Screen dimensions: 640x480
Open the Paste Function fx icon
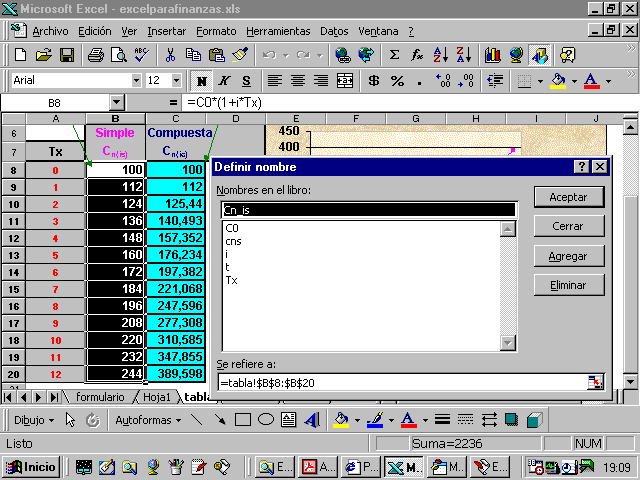pos(417,55)
